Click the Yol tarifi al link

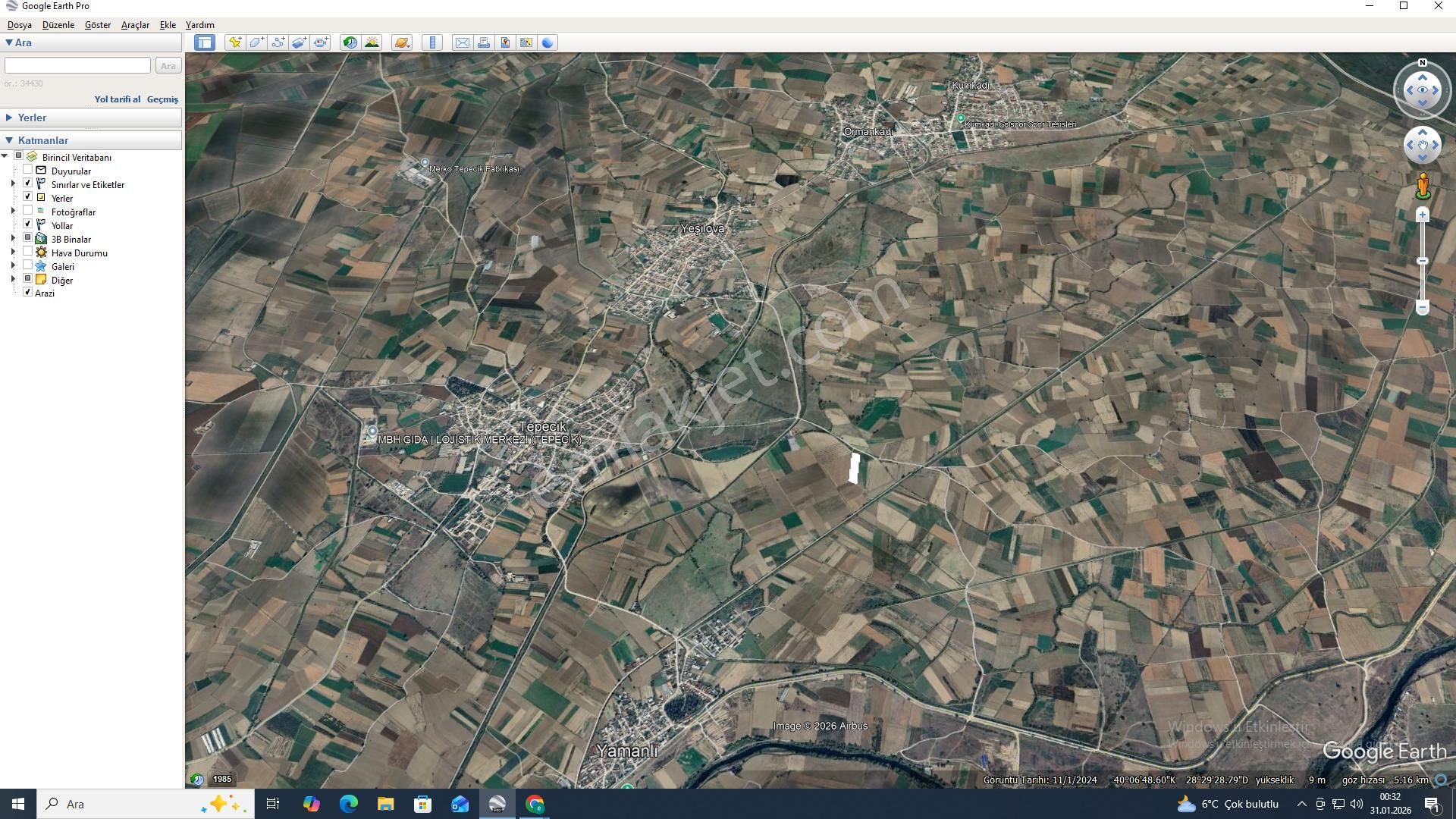tap(117, 99)
